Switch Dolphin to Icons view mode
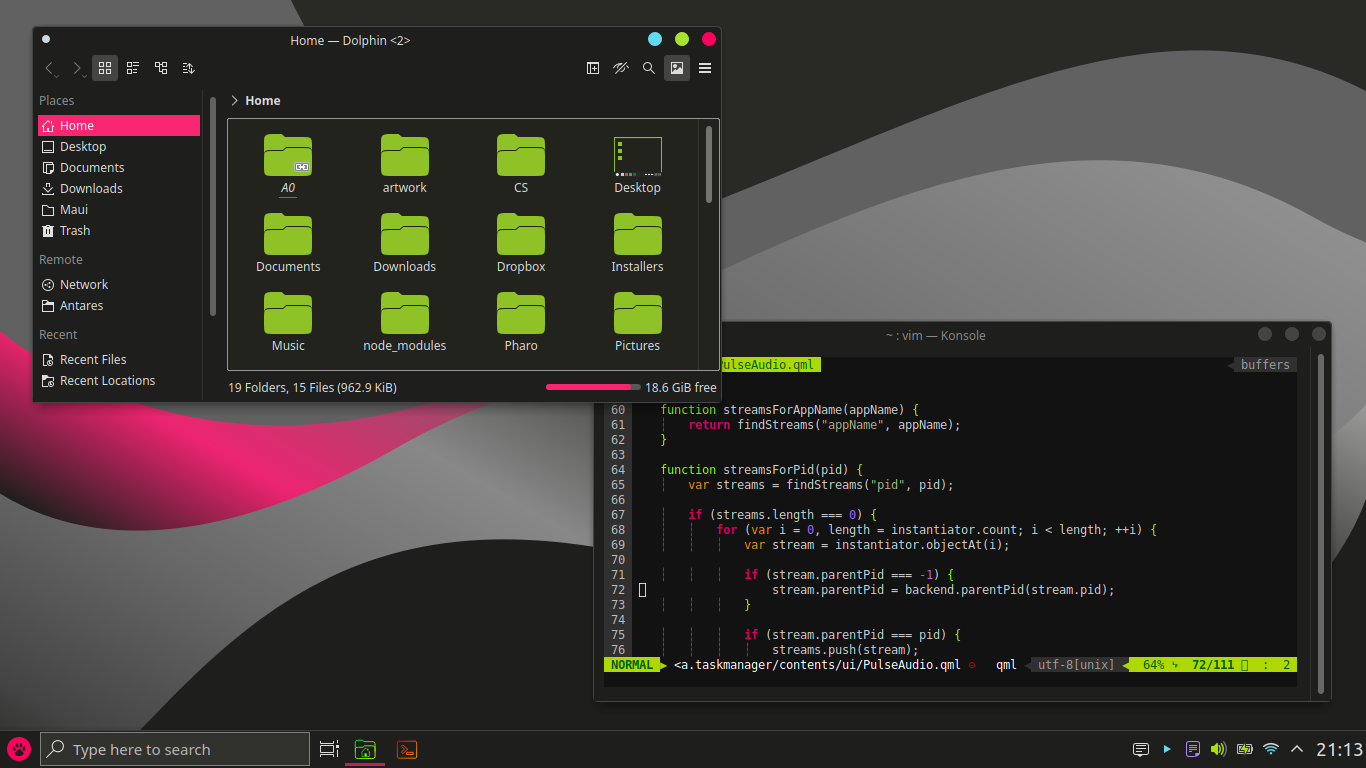The height and width of the screenshot is (768, 1366). (105, 68)
